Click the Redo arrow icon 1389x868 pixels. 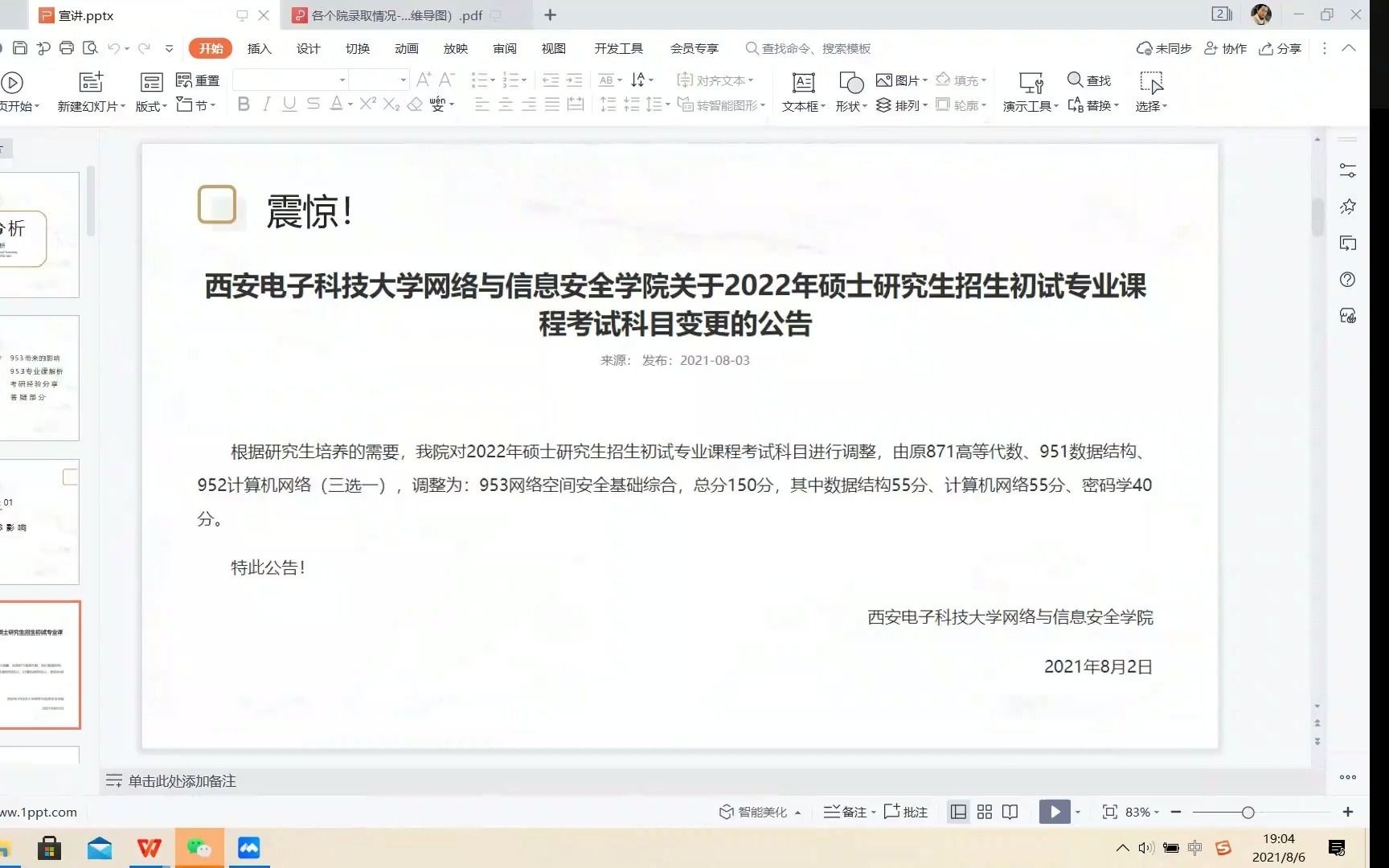[144, 48]
